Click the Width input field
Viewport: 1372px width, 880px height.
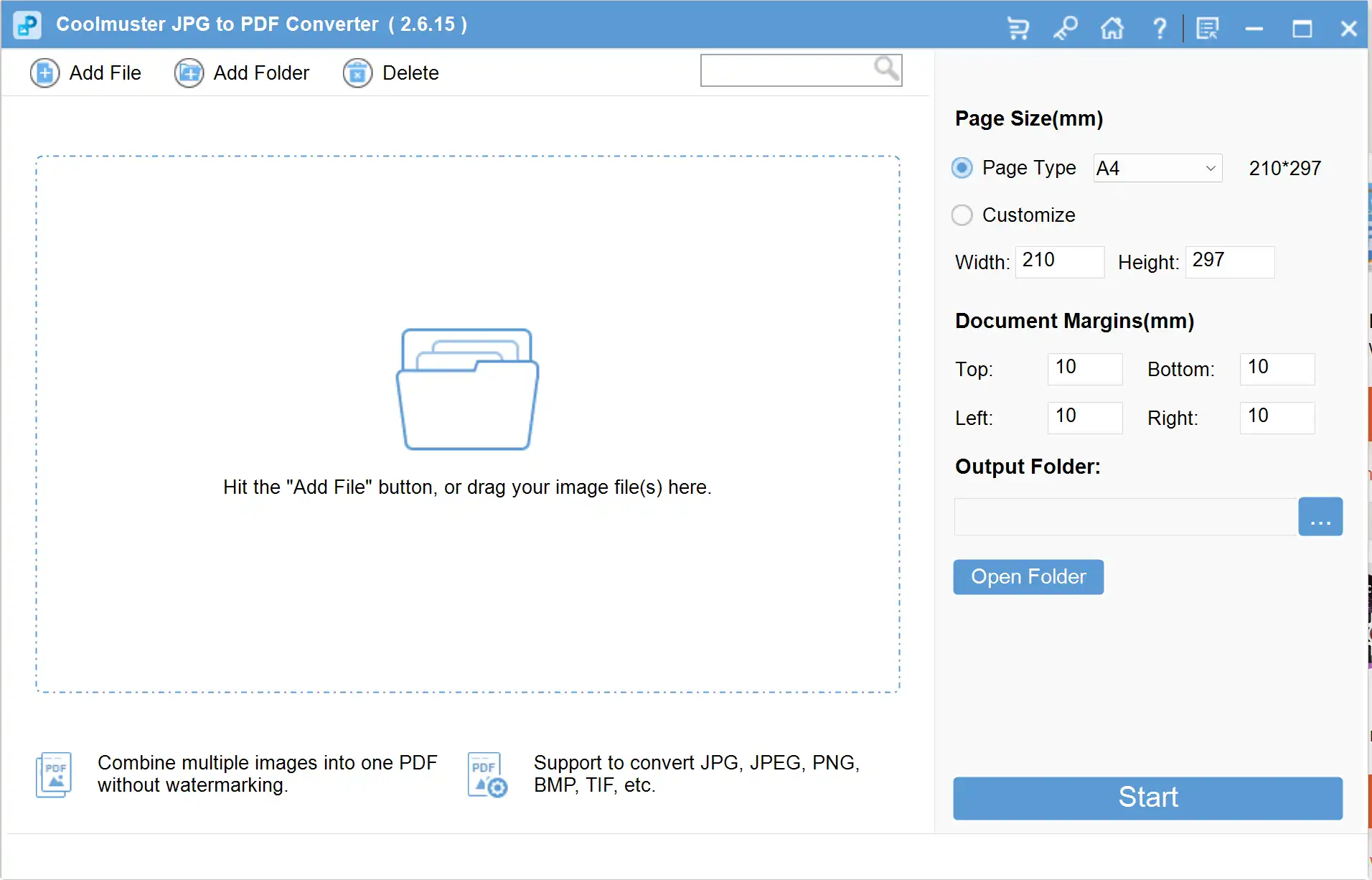(x=1060, y=262)
